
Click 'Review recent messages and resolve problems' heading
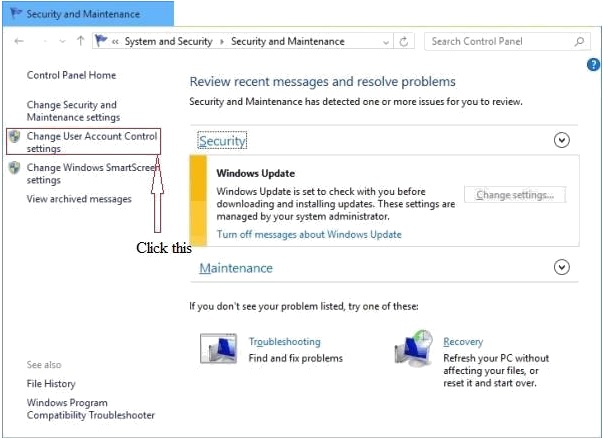click(x=323, y=81)
